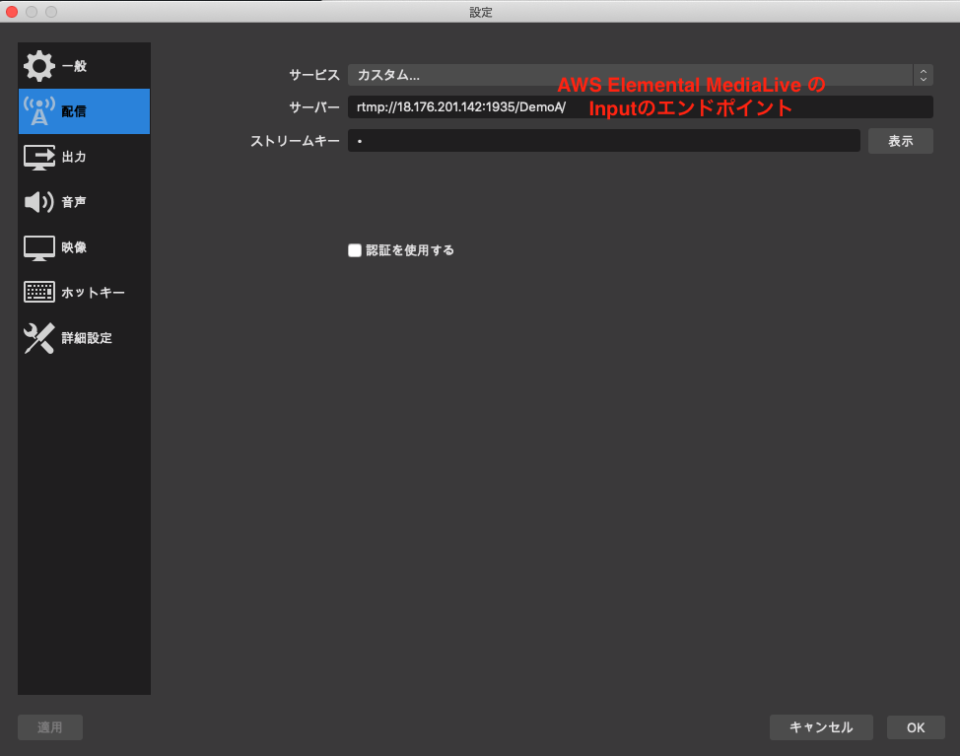Click the サービス field label
The height and width of the screenshot is (756, 960).
pos(314,75)
